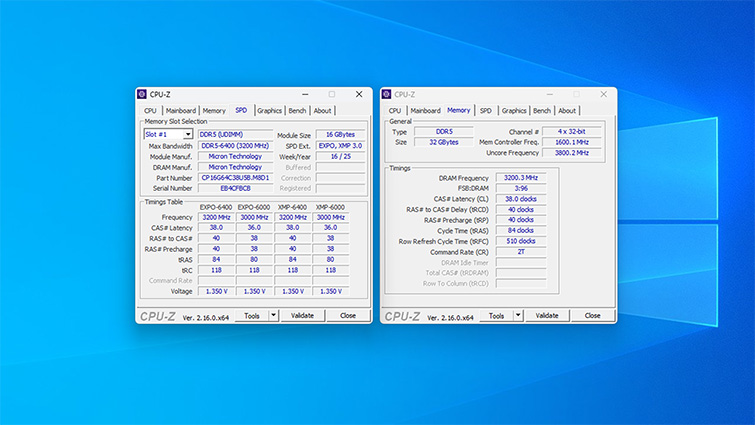Click Module Size value 16 GBytes
755x425 pixels.
[x=340, y=134]
